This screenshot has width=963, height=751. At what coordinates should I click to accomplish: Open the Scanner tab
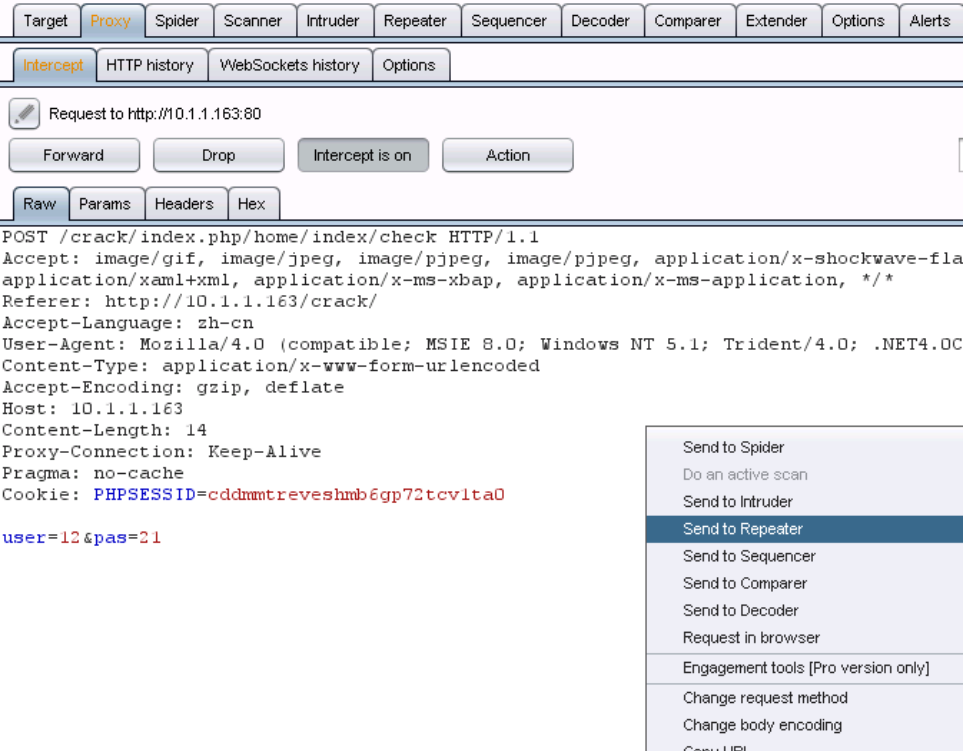(x=252, y=21)
